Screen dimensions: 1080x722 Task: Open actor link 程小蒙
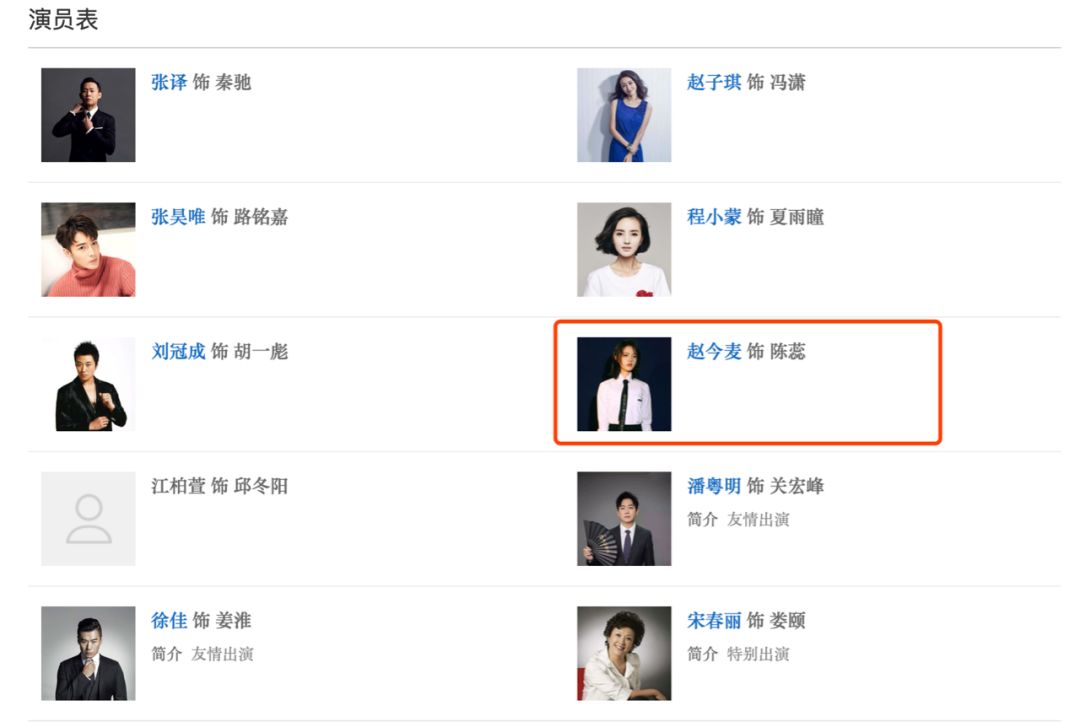click(x=714, y=217)
